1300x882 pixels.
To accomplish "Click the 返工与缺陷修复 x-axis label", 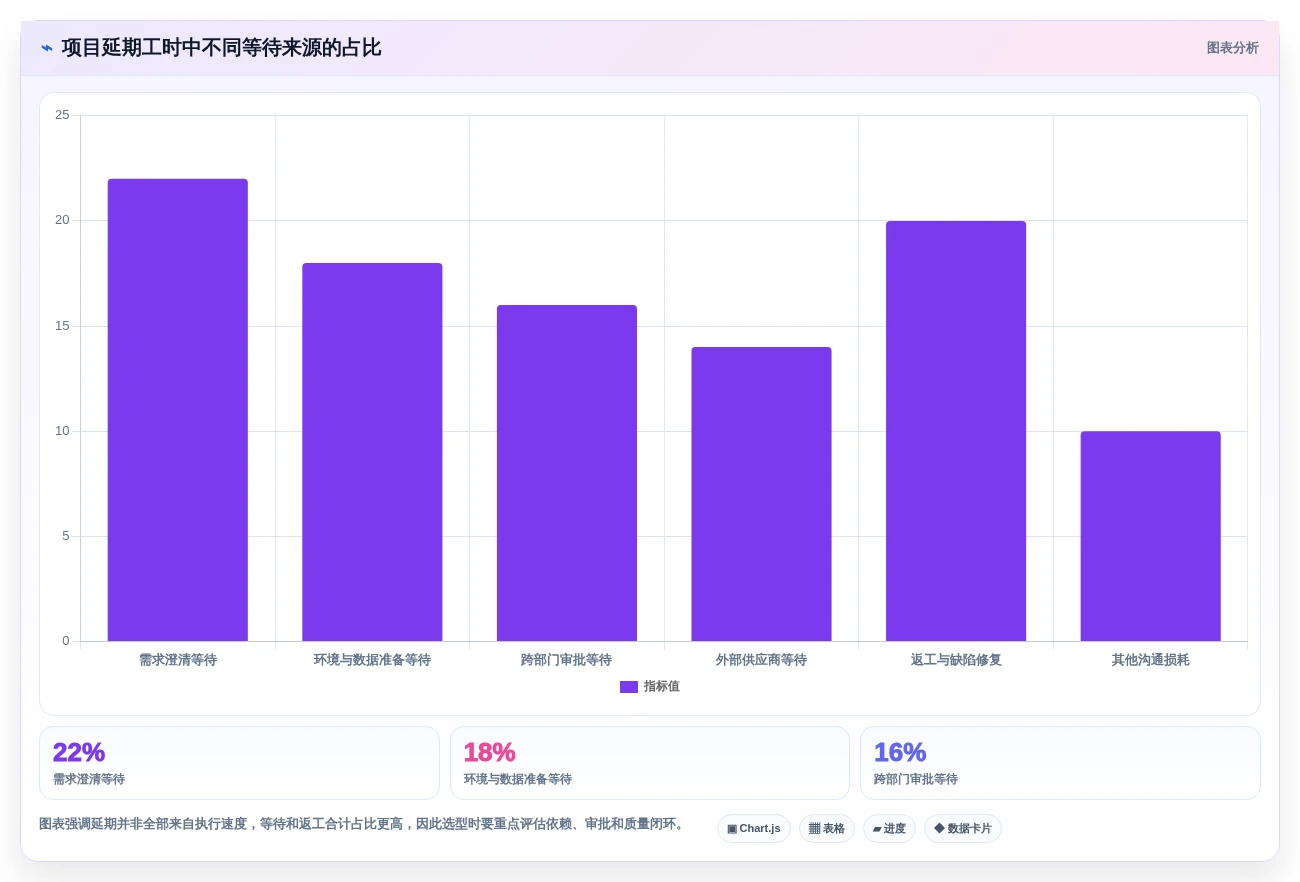I will (956, 660).
